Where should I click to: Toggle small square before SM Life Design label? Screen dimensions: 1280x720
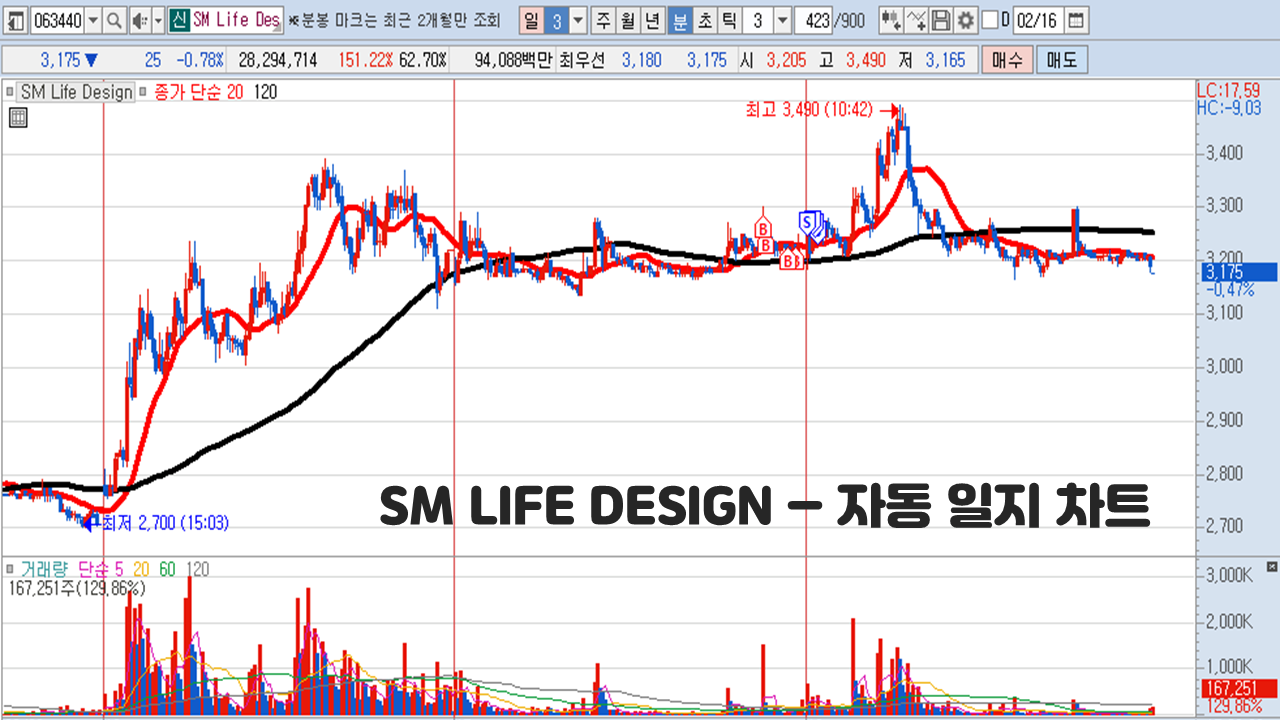pos(10,92)
